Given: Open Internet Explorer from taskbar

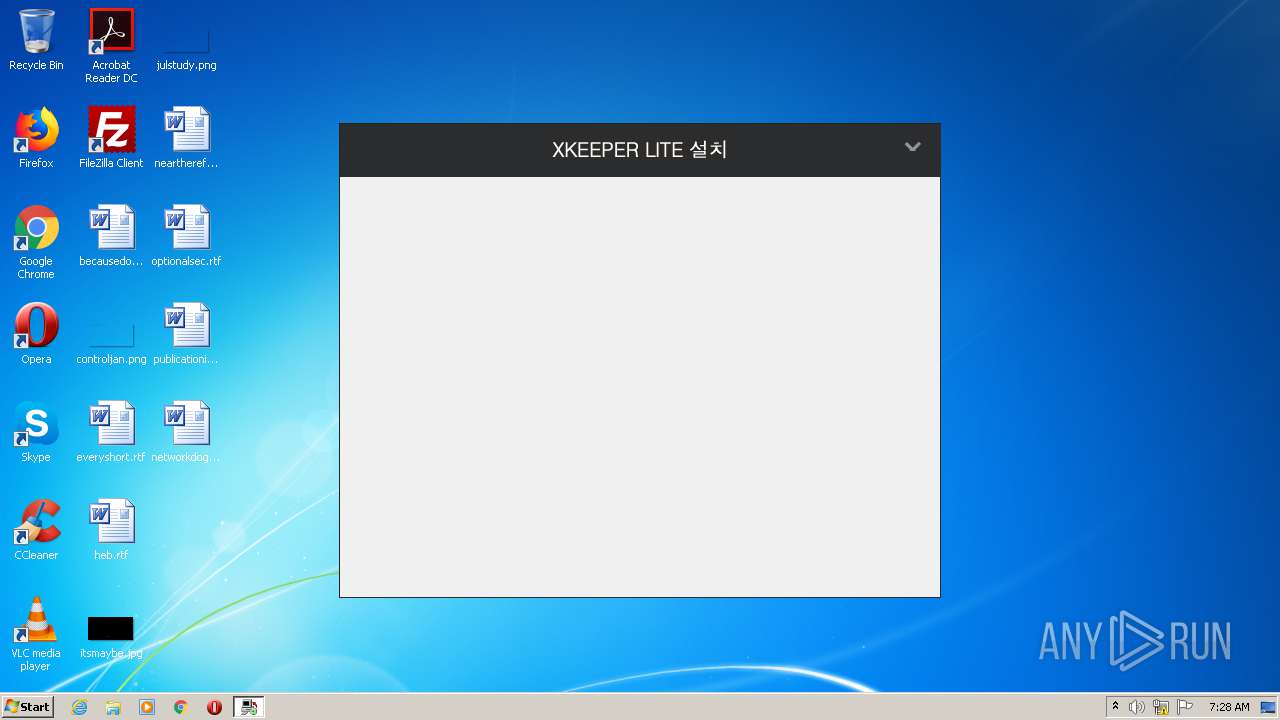Looking at the screenshot, I should pyautogui.click(x=79, y=707).
